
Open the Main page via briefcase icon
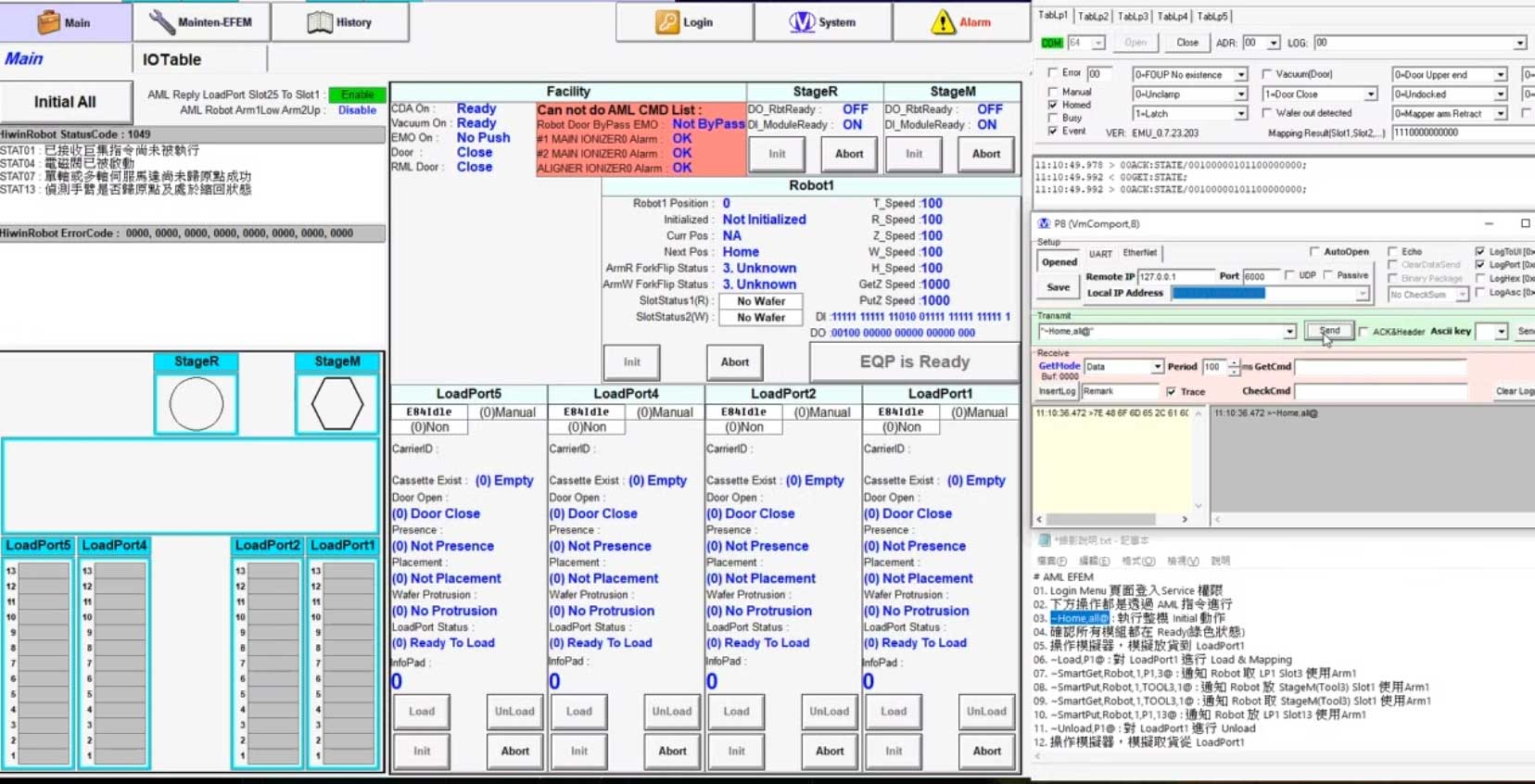pos(66,22)
